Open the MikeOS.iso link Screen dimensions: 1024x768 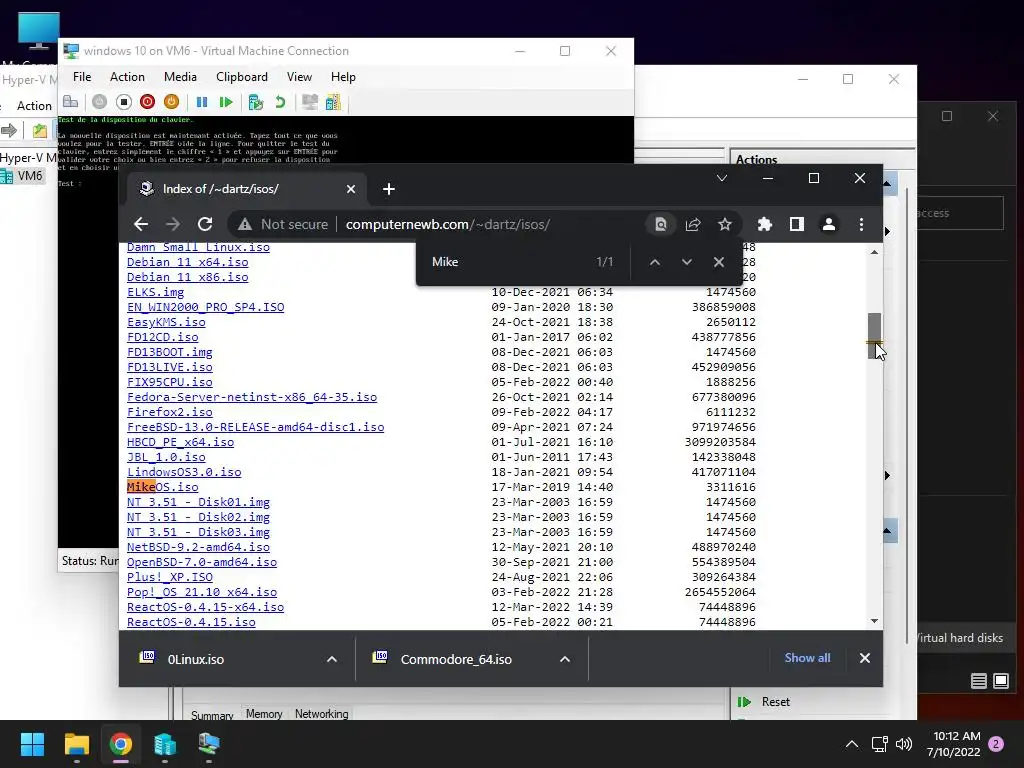coord(163,487)
